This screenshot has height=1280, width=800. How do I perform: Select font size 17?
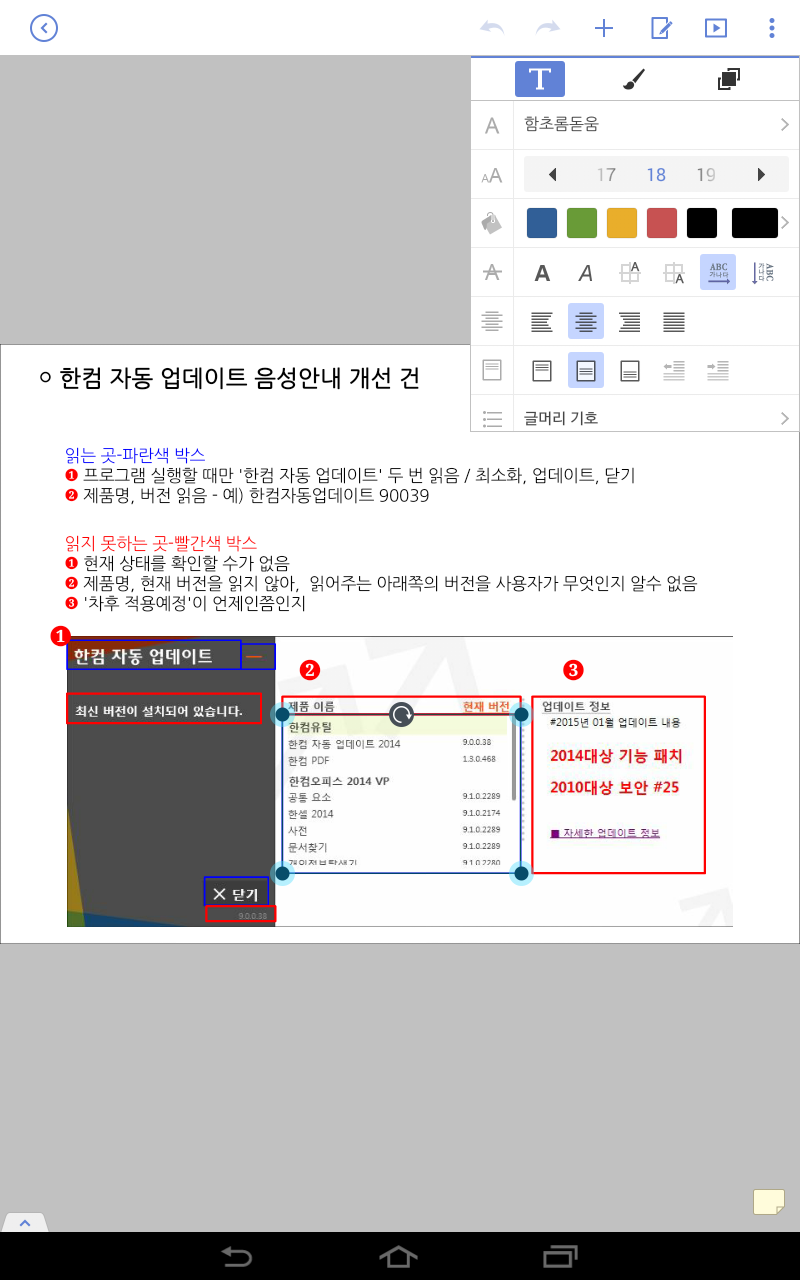606,175
